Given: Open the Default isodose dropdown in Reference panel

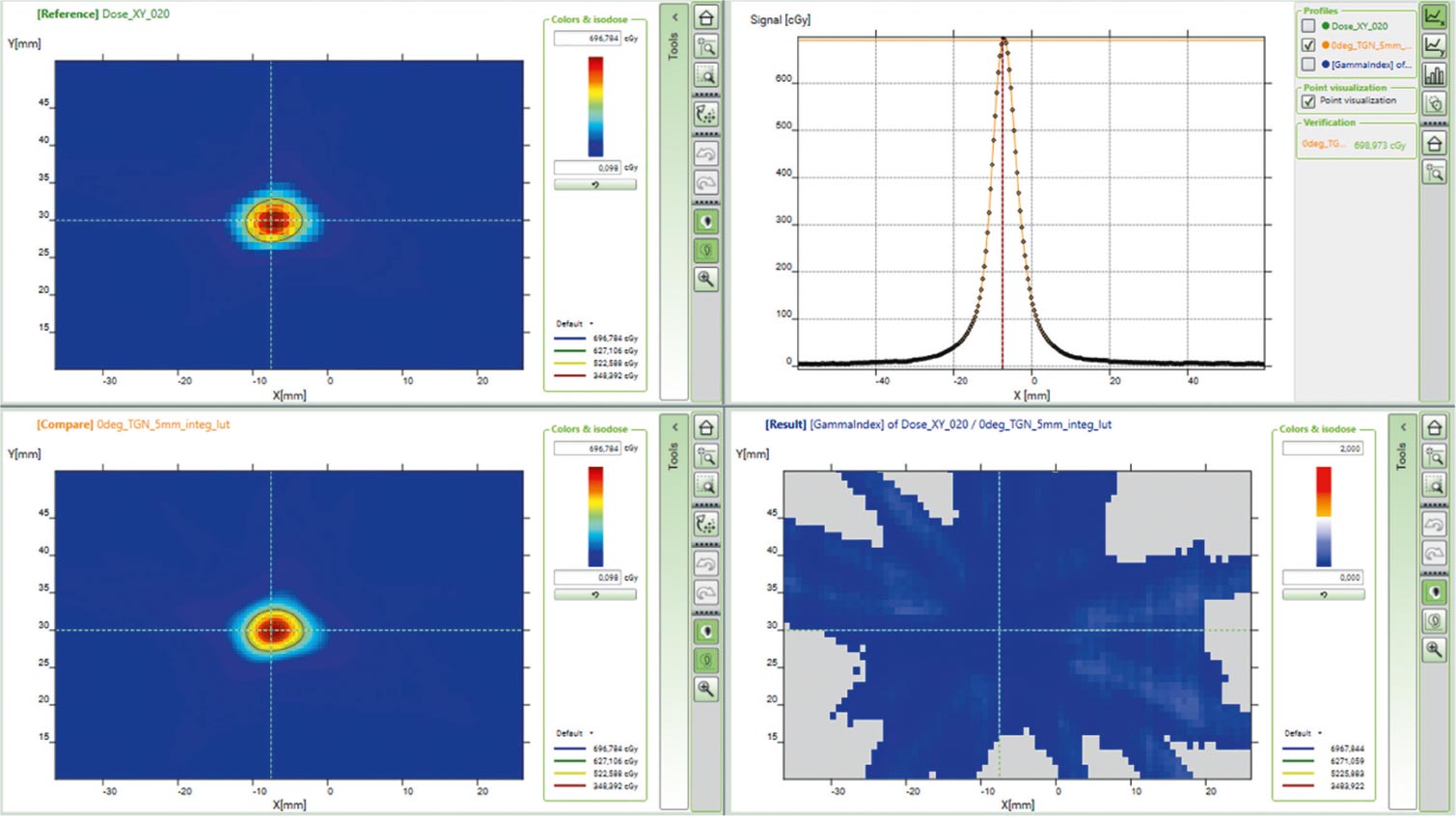Looking at the screenshot, I should click(575, 324).
